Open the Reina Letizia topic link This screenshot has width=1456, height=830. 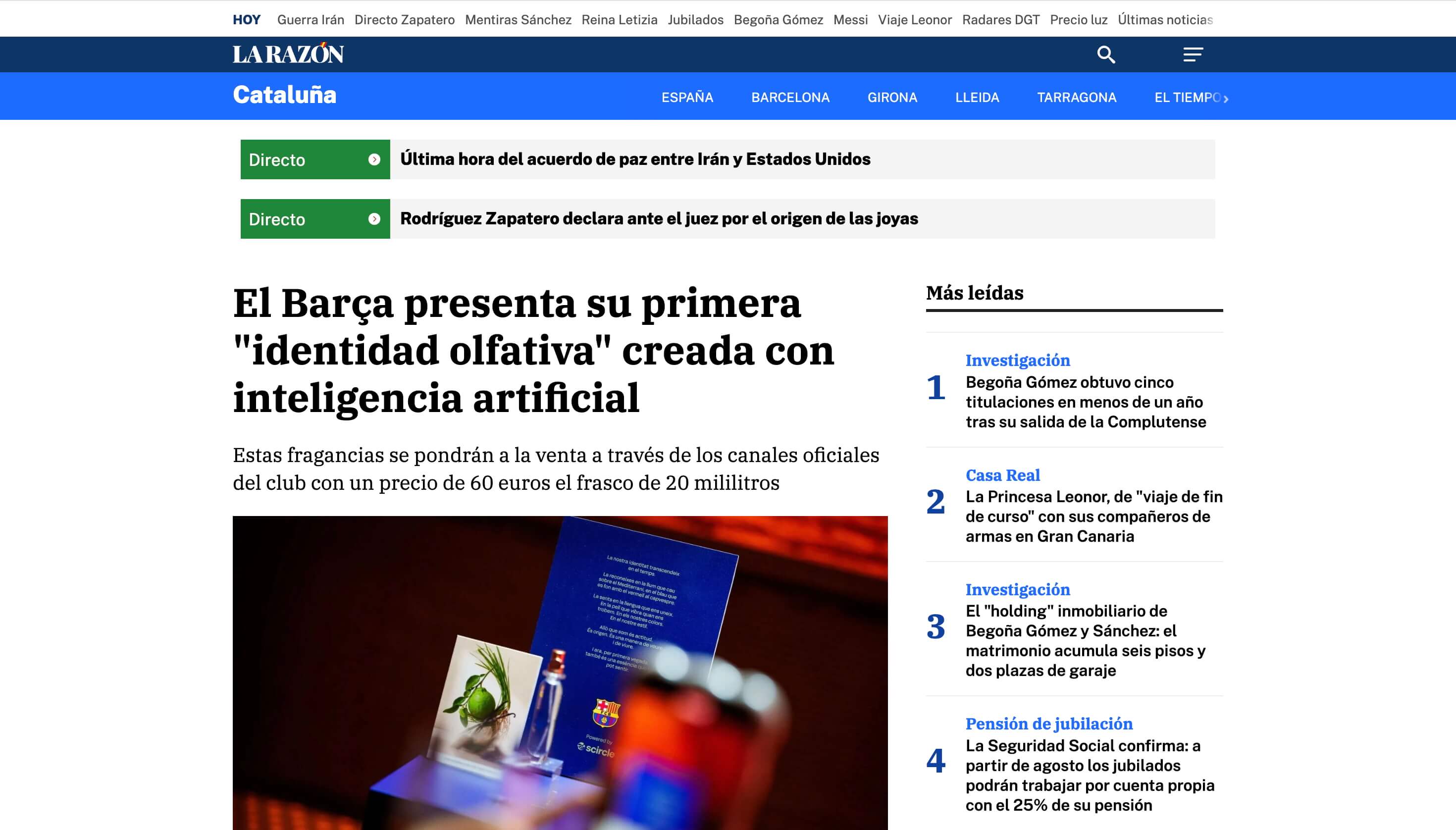[x=620, y=20]
